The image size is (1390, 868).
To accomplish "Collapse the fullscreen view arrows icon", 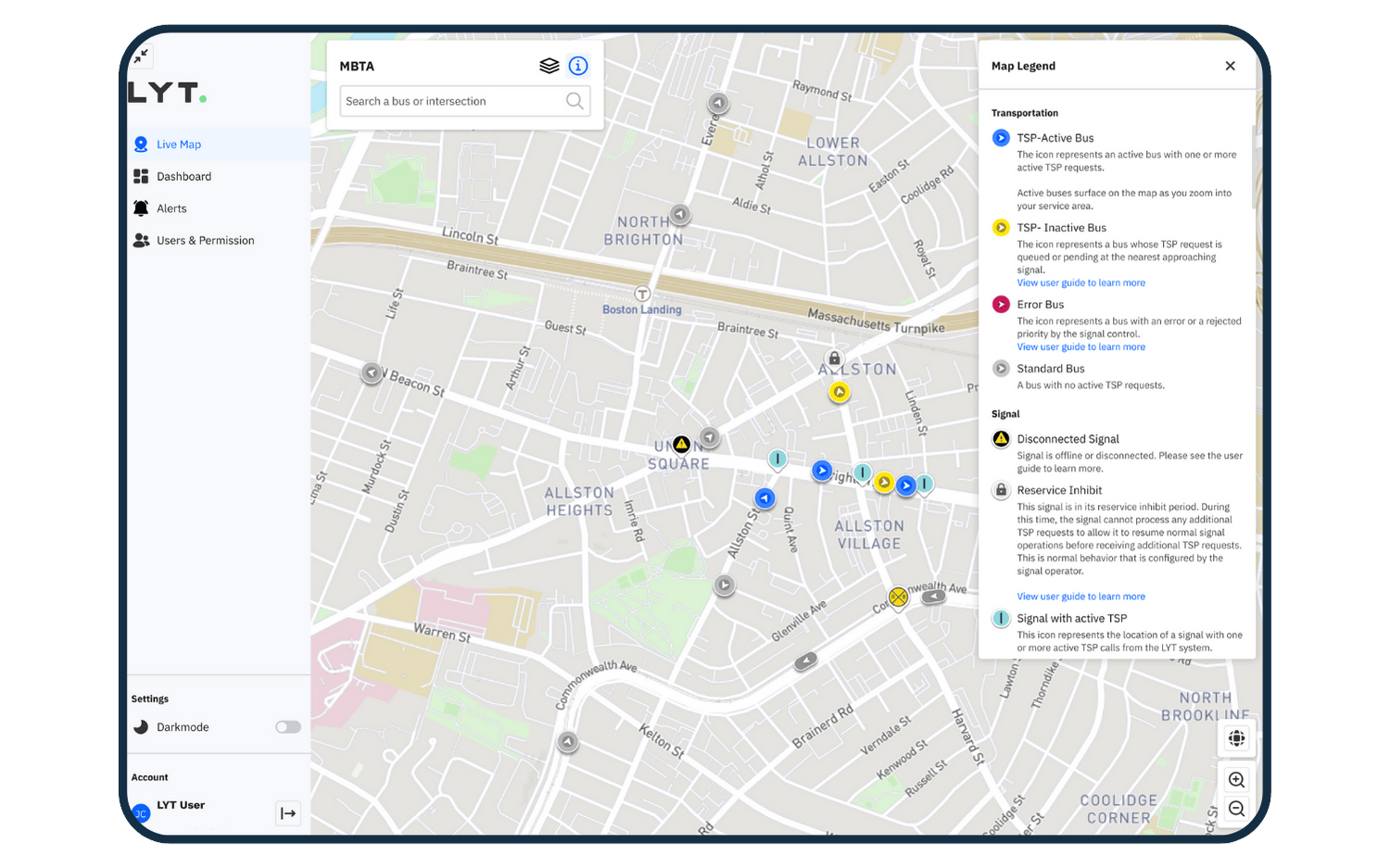I will 141,57.
